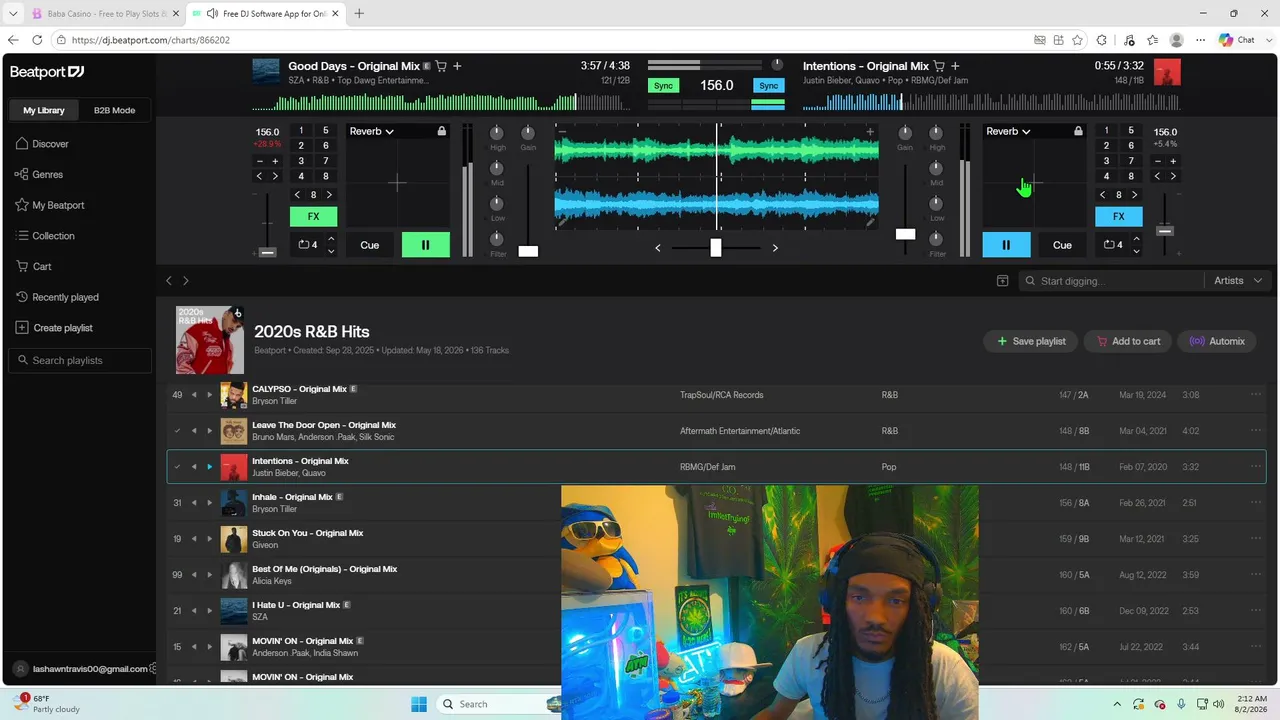1280x720 pixels.
Task: Click the Save playlist button
Action: click(x=1030, y=341)
